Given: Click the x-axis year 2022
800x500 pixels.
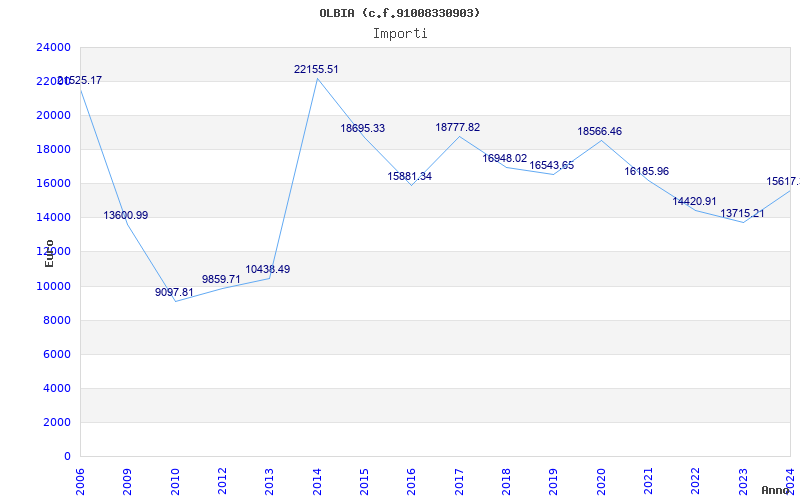Looking at the screenshot, I should (695, 481).
